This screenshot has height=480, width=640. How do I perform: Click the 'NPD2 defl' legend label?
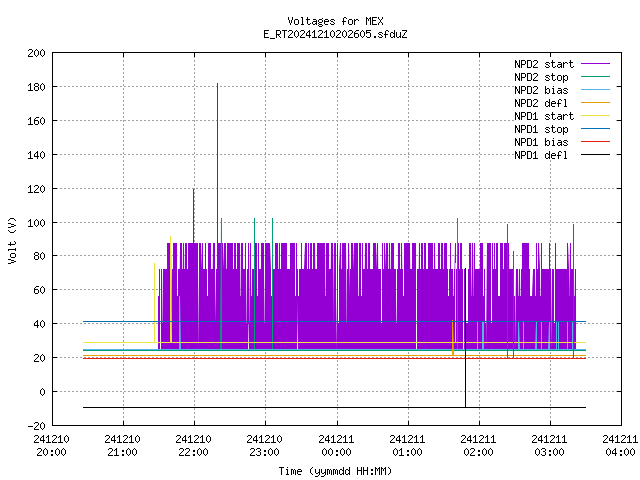(x=541, y=103)
